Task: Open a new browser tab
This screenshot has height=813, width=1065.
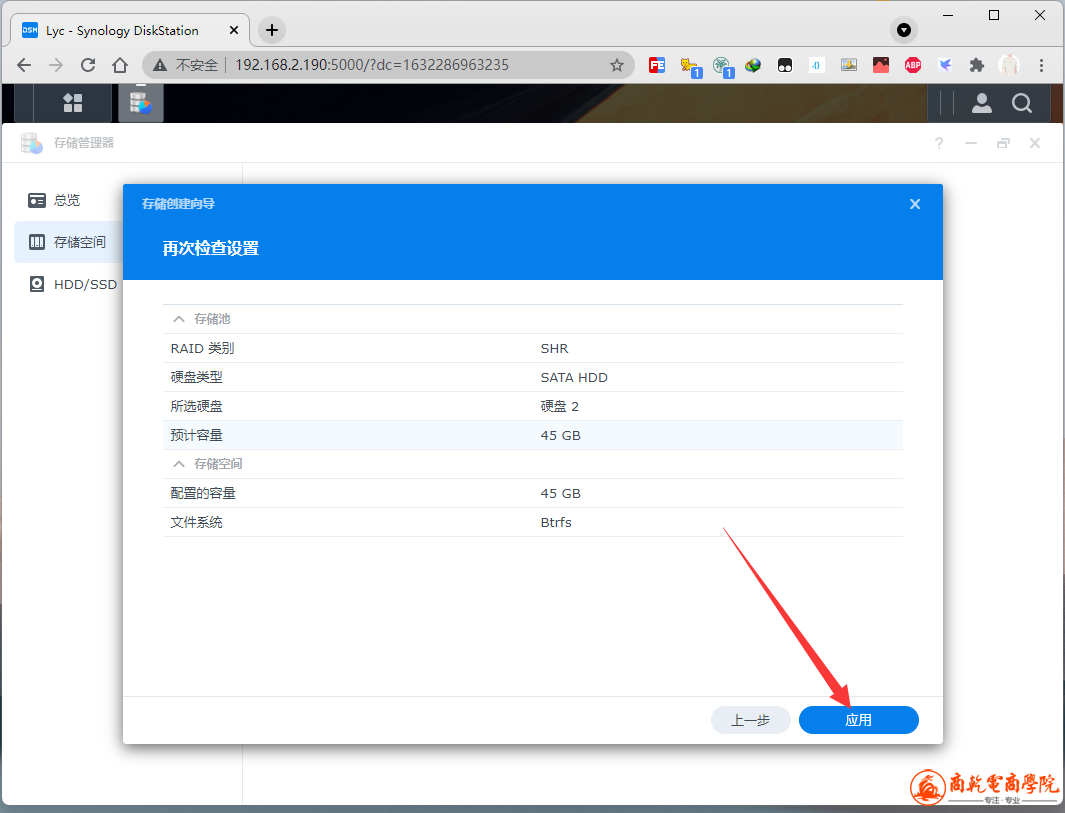Action: (272, 30)
